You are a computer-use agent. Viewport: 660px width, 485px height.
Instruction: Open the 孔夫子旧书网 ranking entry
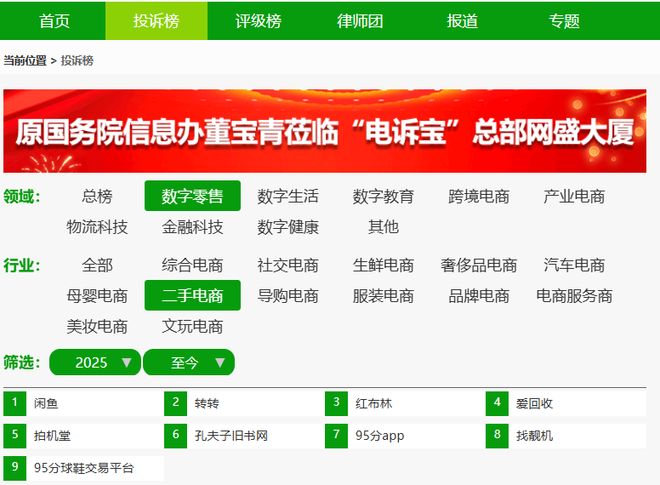pyautogui.click(x=231, y=436)
